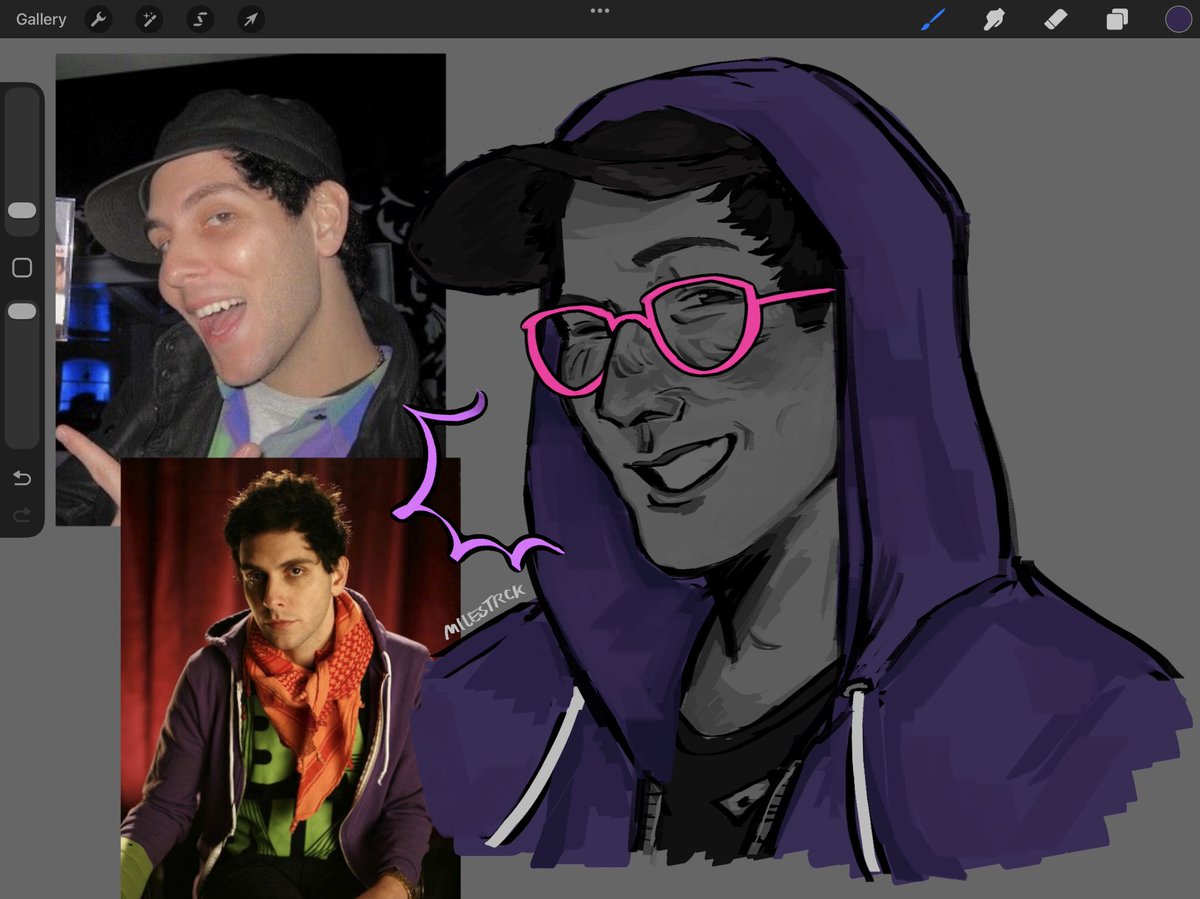The width and height of the screenshot is (1200, 899).
Task: Open the active purple color swatch
Action: coord(1178,19)
